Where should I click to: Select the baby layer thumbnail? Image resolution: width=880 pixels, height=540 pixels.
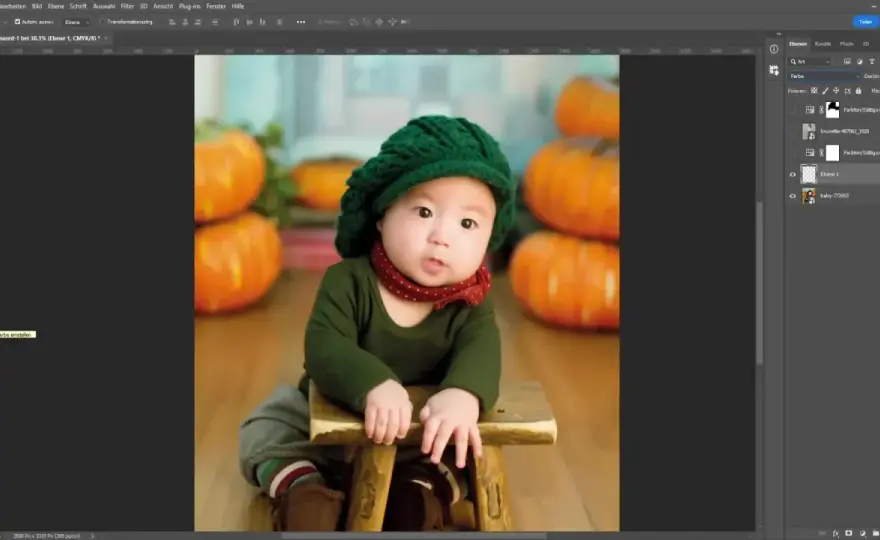[809, 196]
